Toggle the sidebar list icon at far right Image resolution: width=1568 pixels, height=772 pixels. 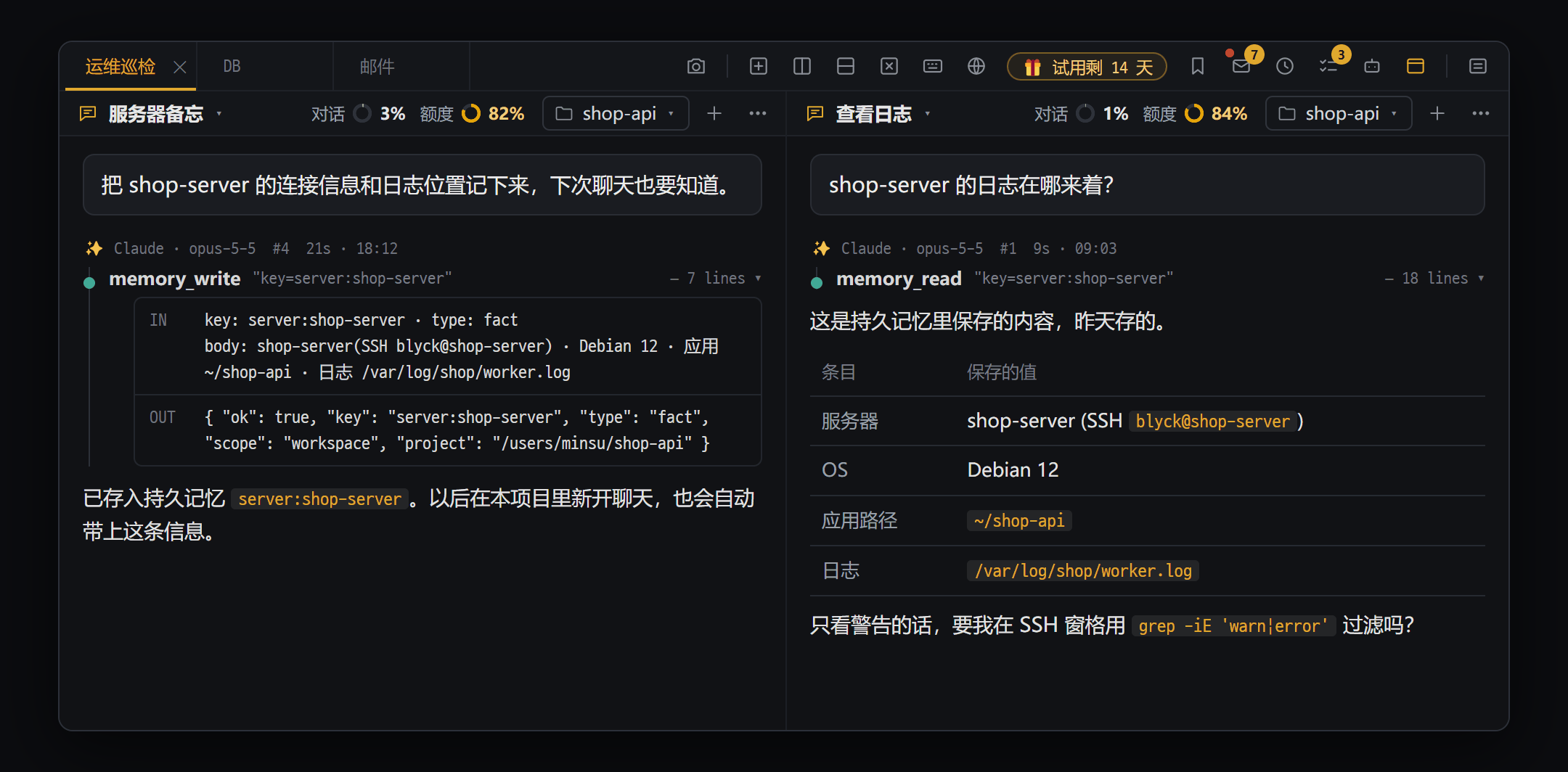tap(1477, 67)
